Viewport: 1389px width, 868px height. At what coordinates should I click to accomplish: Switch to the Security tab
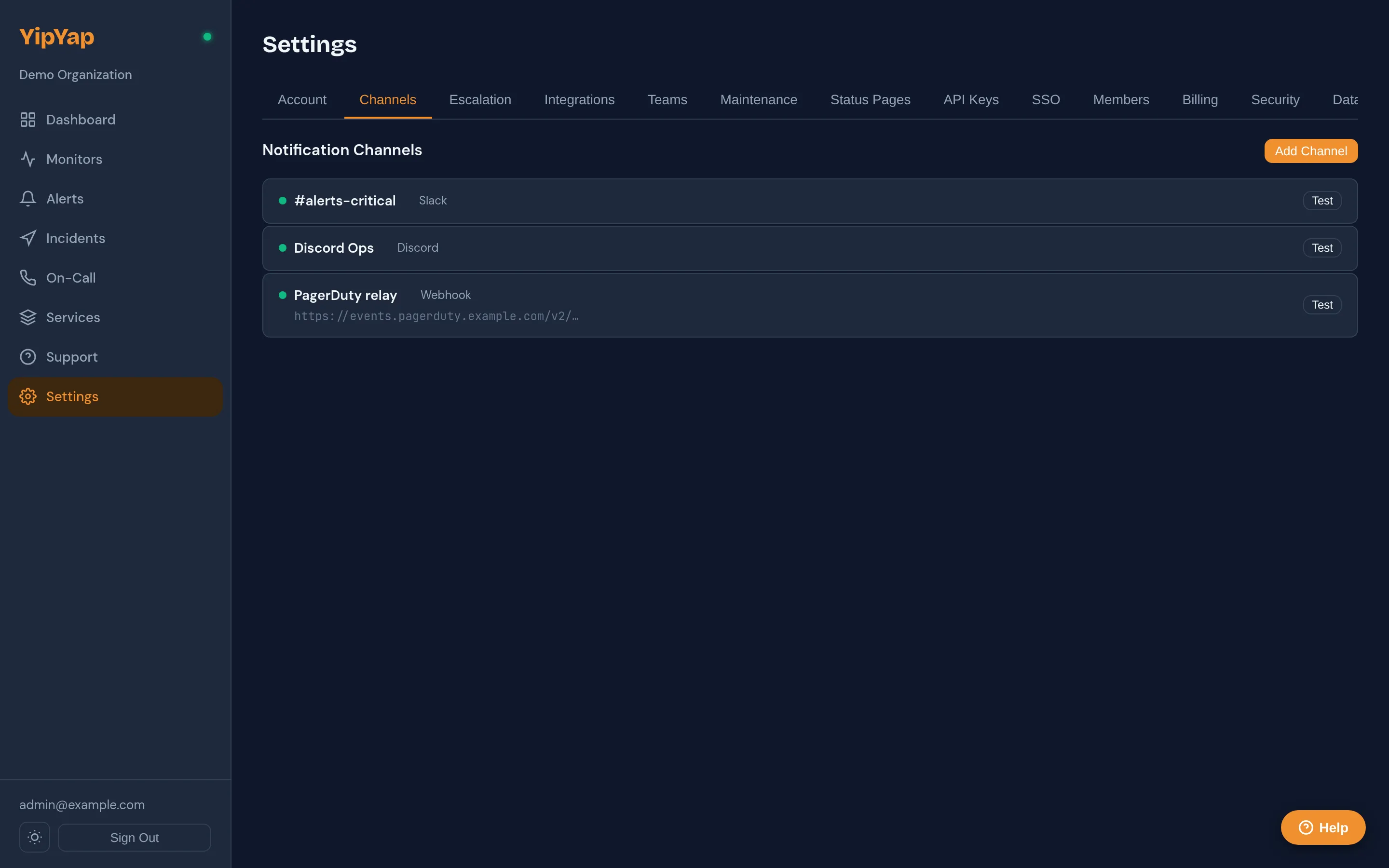1275,99
